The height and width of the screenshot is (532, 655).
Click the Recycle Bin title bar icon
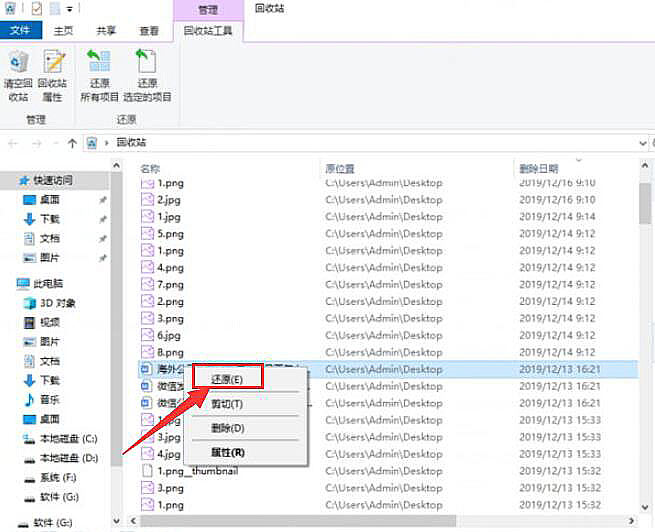pyautogui.click(x=10, y=8)
